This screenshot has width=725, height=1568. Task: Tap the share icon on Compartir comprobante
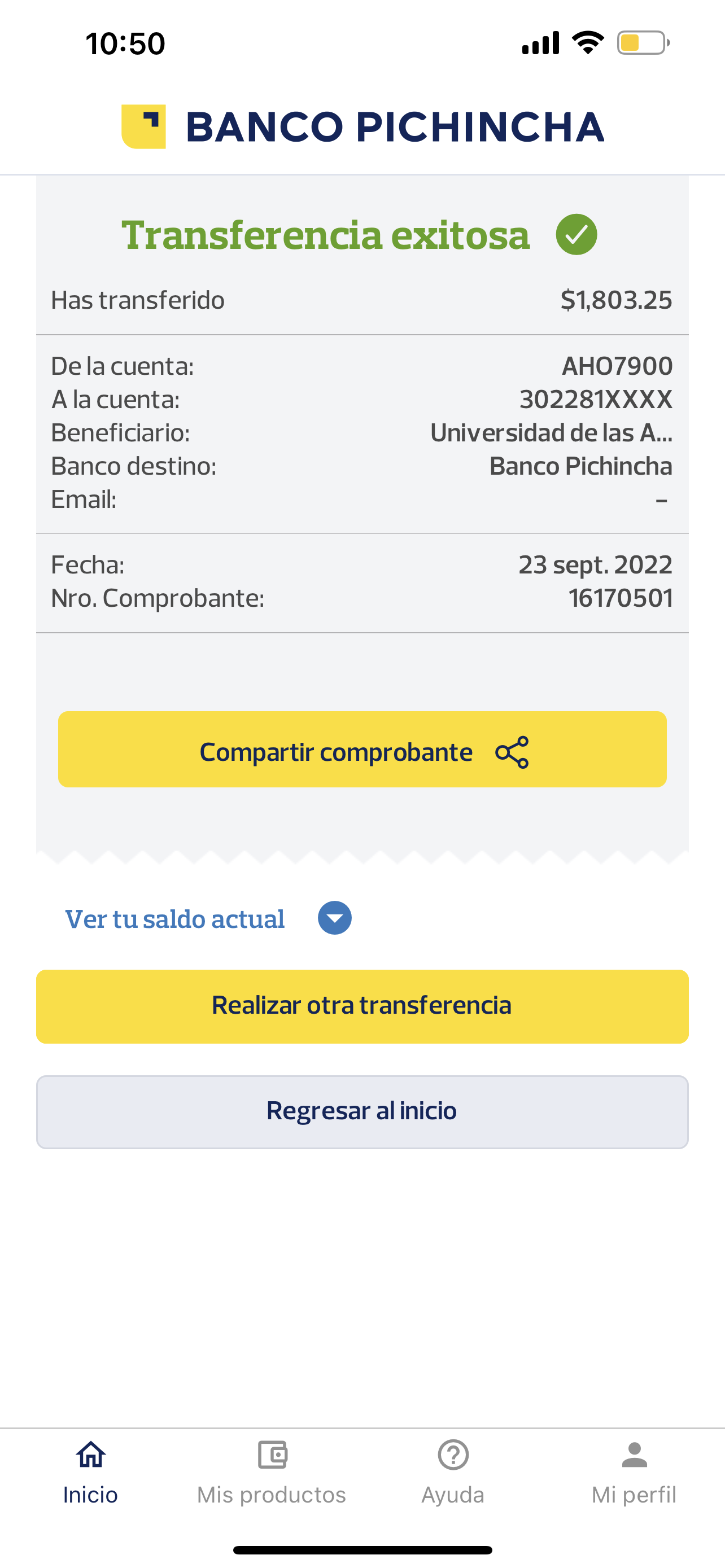point(512,752)
